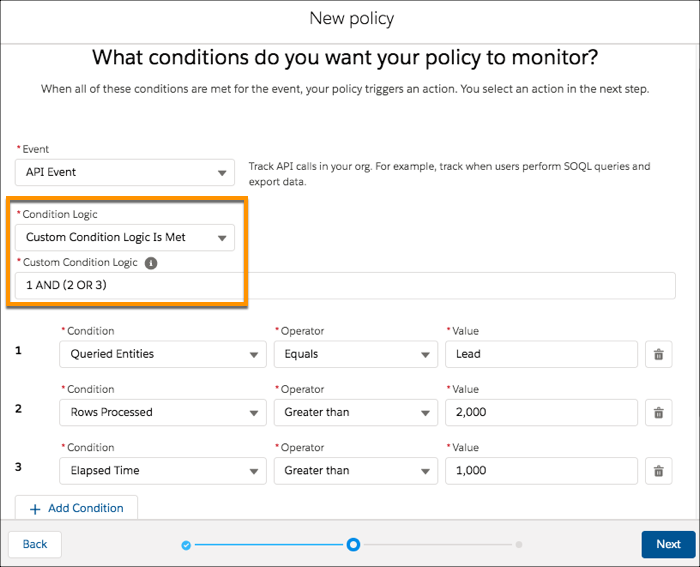The height and width of the screenshot is (567, 700).
Task: Delete condition 1 with its trash icon
Action: pyautogui.click(x=658, y=354)
